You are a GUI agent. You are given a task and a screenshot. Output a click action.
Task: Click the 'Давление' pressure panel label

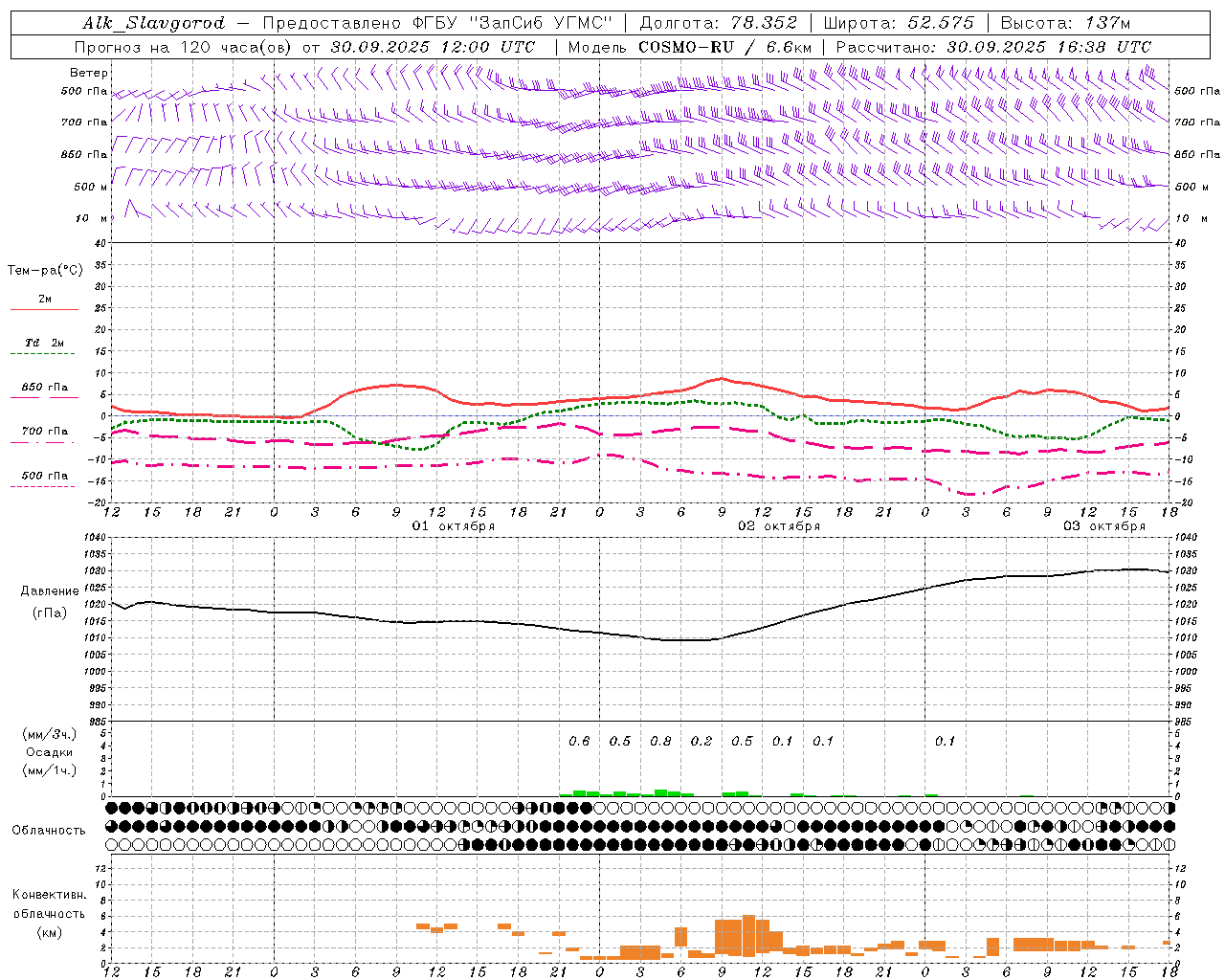point(50,591)
